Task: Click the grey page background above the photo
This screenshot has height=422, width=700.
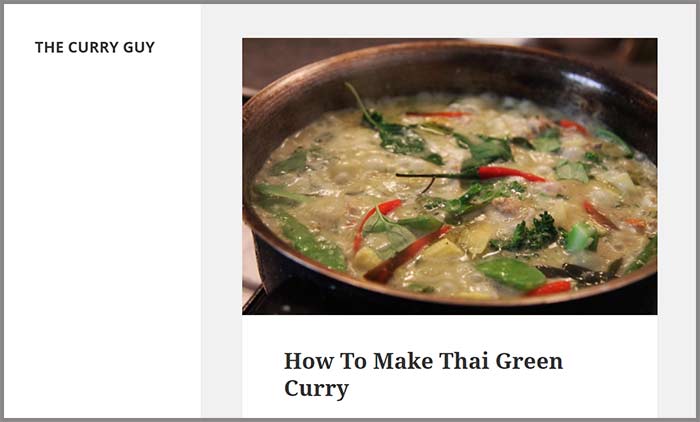Action: (449, 21)
